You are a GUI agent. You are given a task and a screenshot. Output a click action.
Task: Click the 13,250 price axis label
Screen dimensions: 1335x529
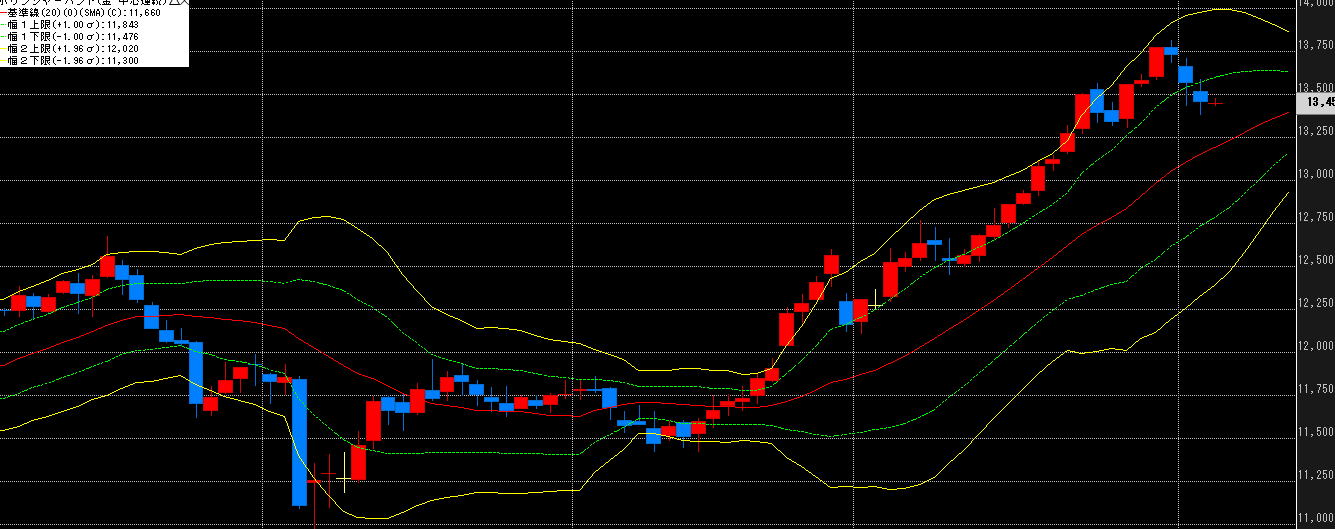click(1315, 131)
